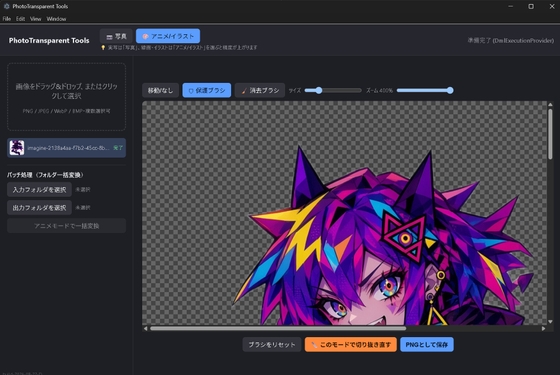
Task: Switch to the 写真 photo mode tab
Action: (x=116, y=36)
